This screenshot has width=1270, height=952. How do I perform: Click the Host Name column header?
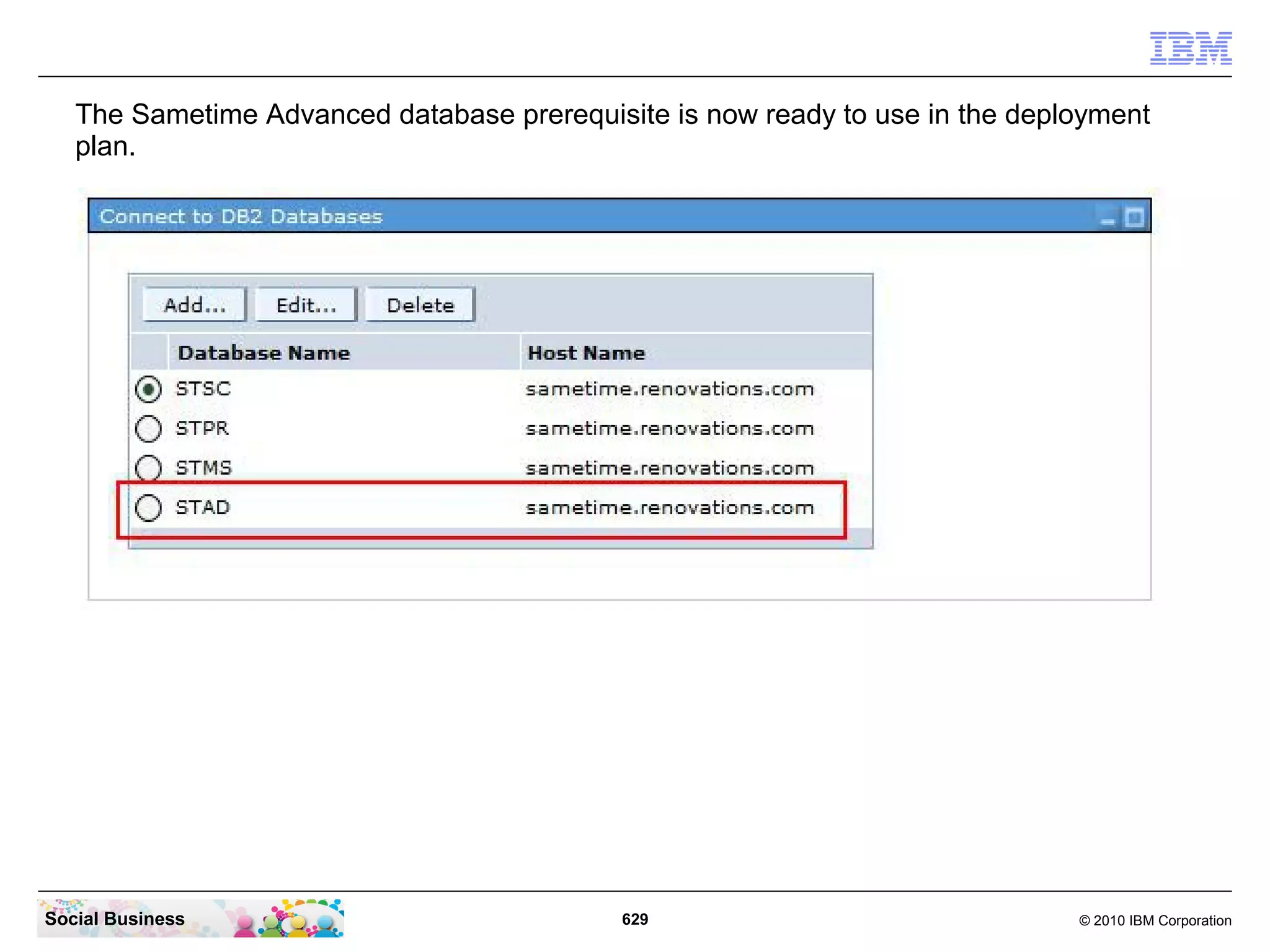(x=696, y=353)
